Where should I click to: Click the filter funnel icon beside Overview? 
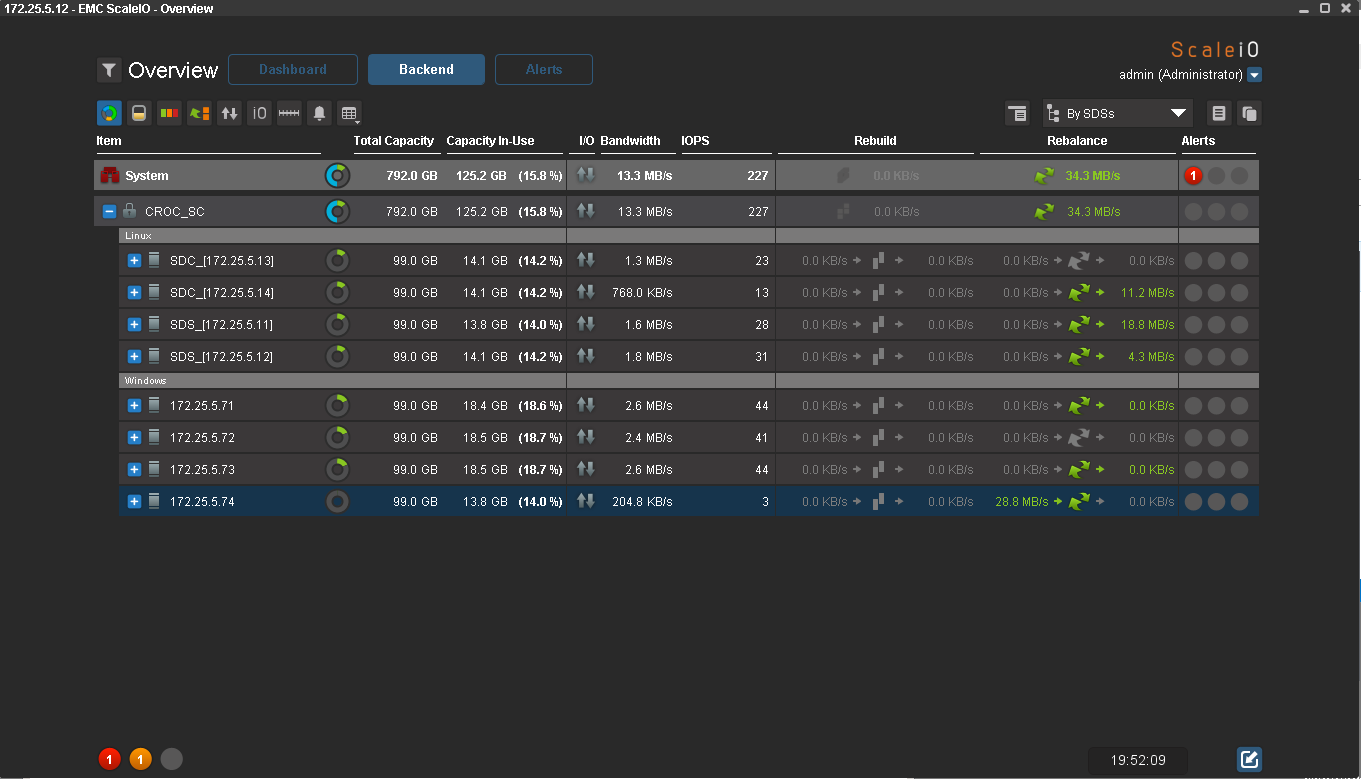pyautogui.click(x=109, y=70)
